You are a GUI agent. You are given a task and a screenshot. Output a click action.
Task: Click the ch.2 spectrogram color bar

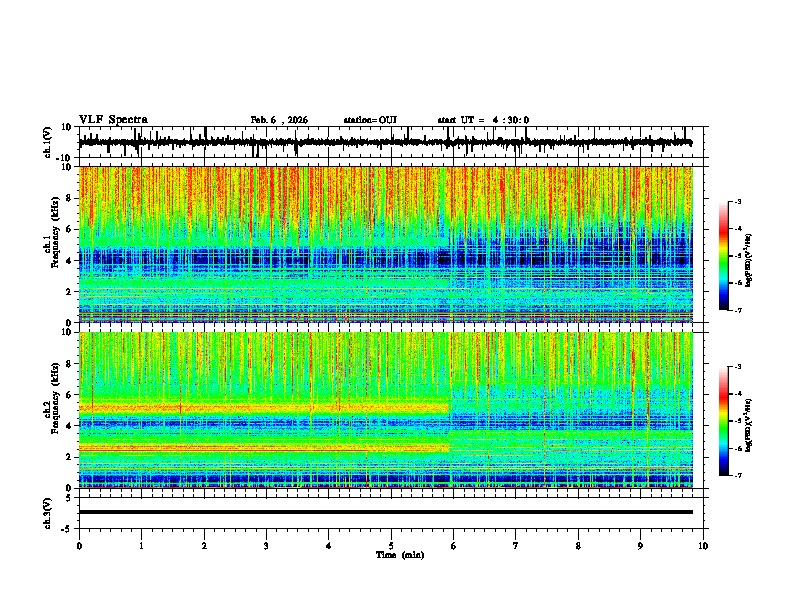pyautogui.click(x=724, y=421)
